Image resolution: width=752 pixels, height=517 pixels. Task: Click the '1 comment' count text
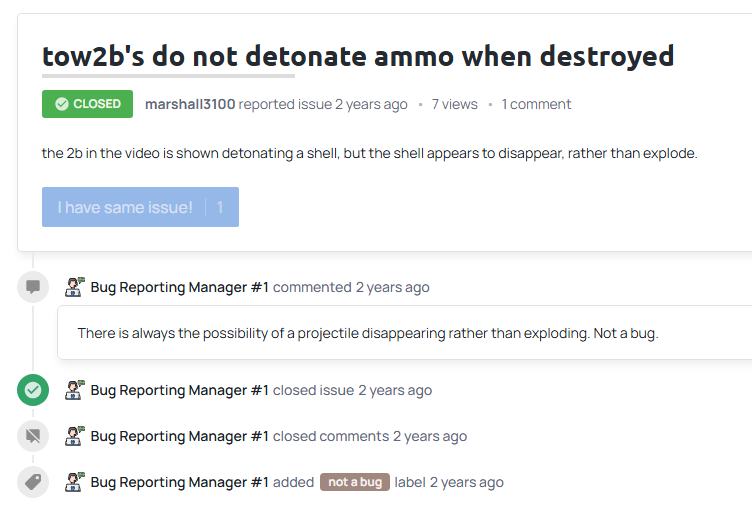click(536, 104)
